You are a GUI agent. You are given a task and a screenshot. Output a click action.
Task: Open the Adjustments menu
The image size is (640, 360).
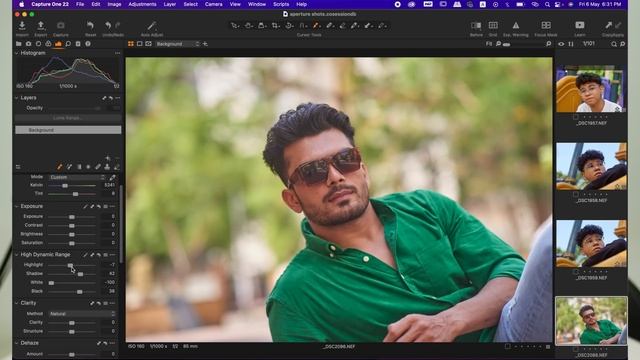point(142,4)
